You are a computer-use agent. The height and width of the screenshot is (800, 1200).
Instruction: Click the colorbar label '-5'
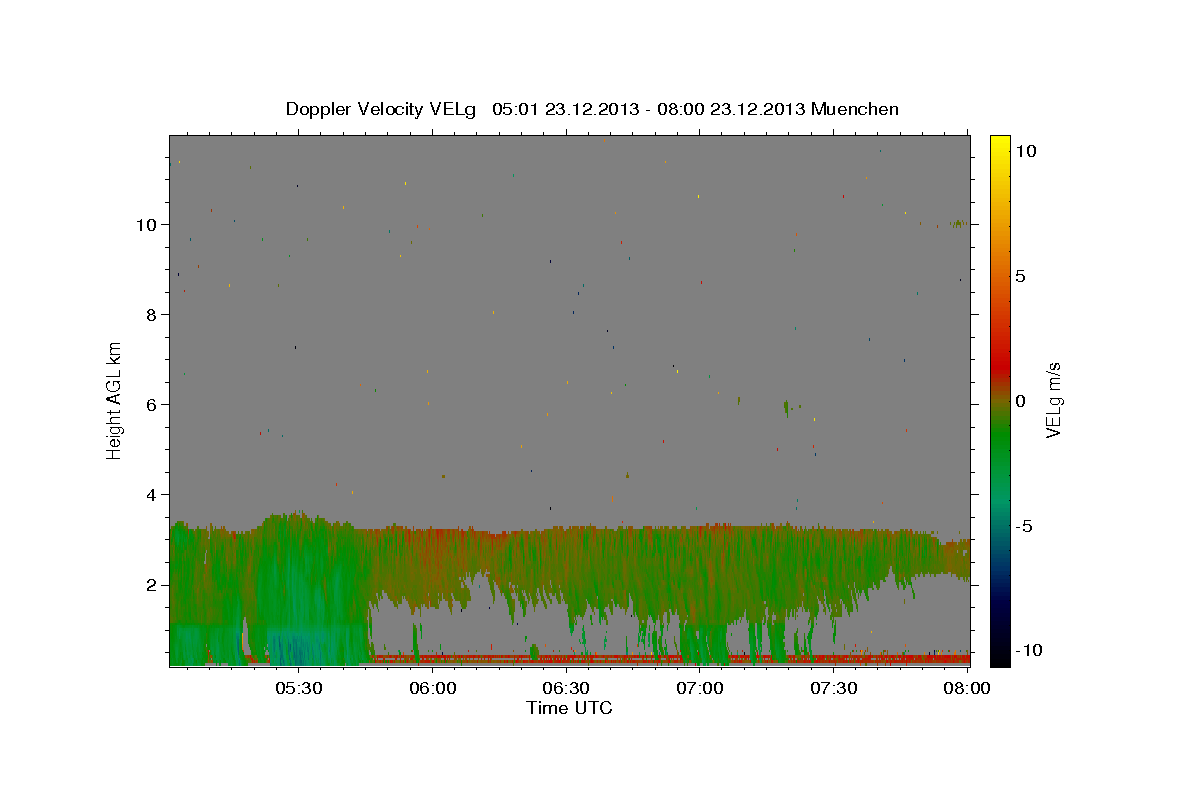1023,526
